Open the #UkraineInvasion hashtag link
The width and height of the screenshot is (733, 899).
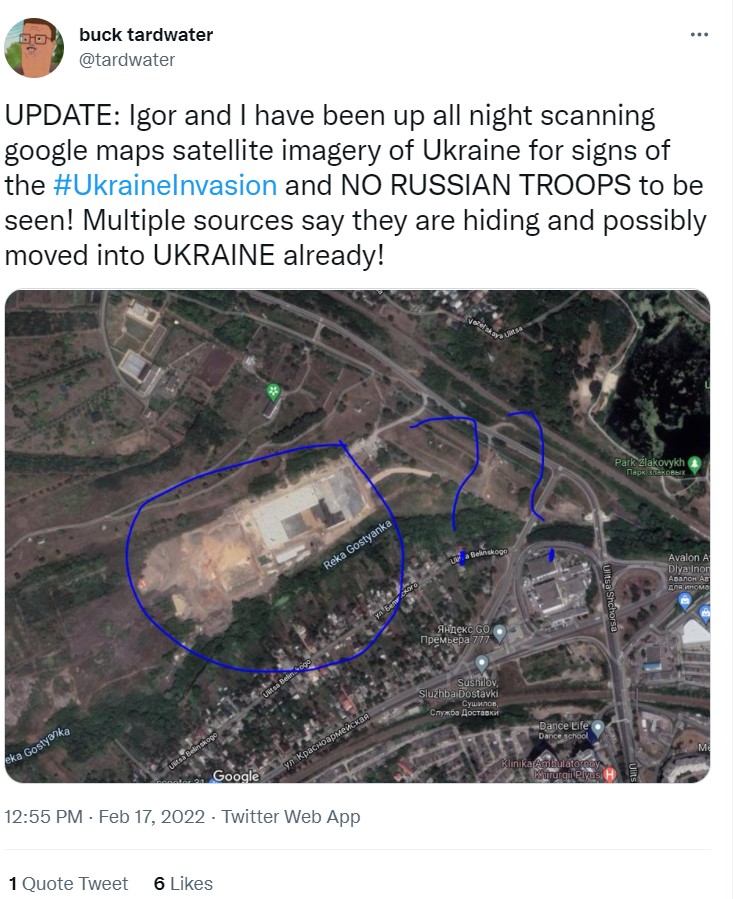click(165, 185)
